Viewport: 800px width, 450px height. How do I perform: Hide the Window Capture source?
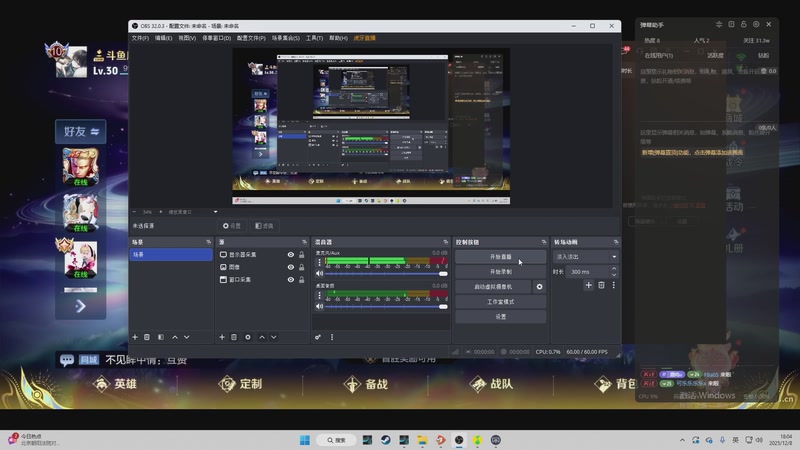click(291, 280)
